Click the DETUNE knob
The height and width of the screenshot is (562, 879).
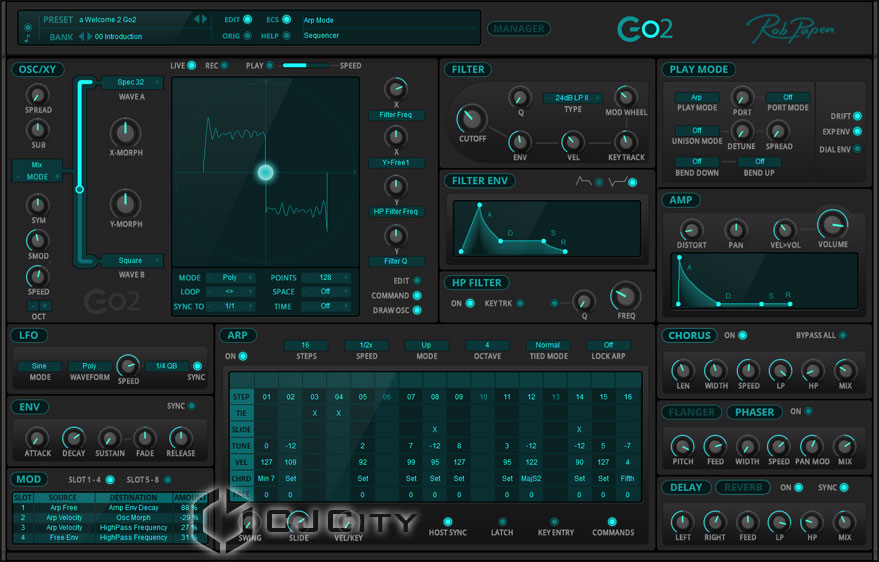741,132
